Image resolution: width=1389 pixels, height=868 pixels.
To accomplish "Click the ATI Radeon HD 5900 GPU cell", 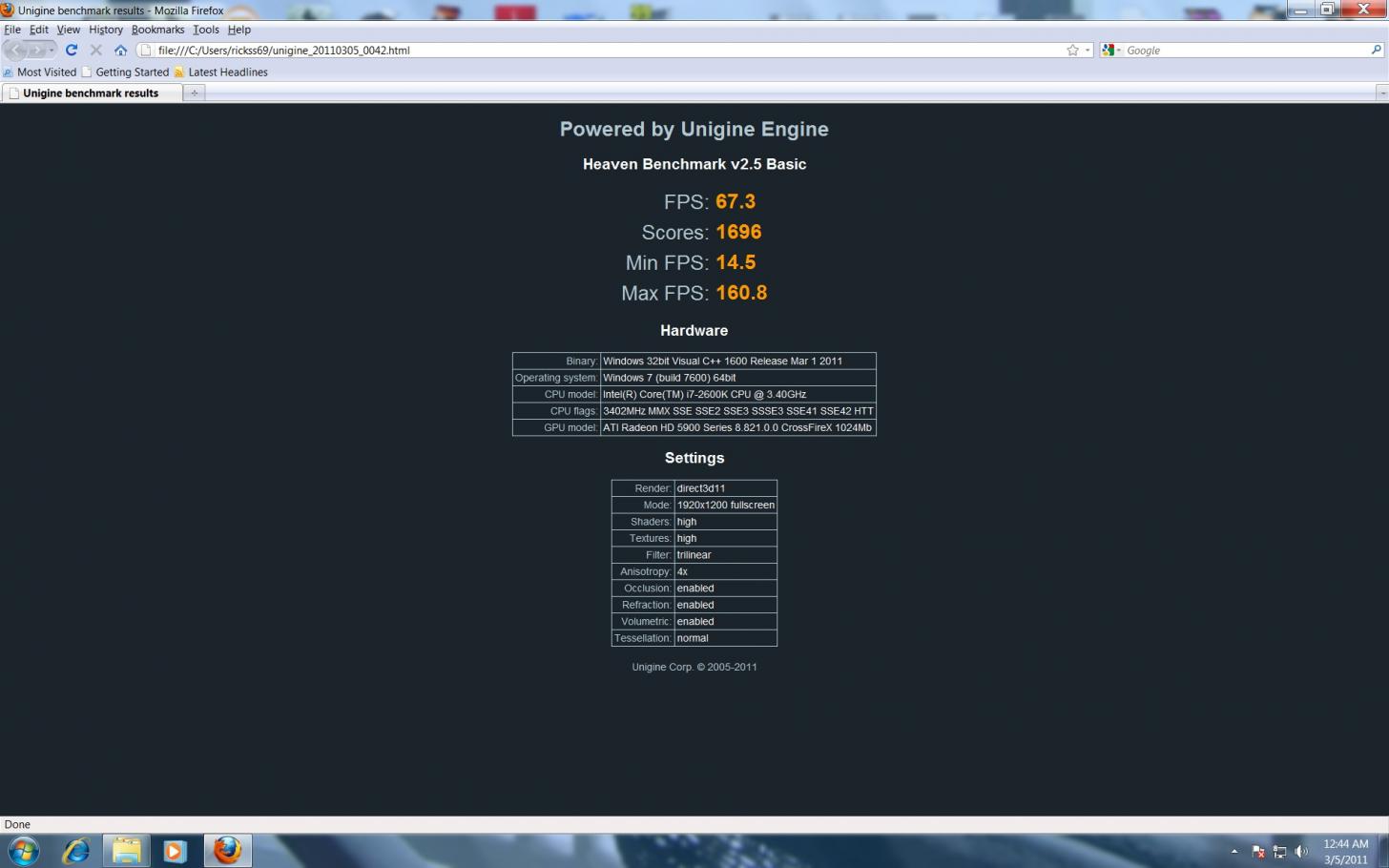I will coord(737,427).
